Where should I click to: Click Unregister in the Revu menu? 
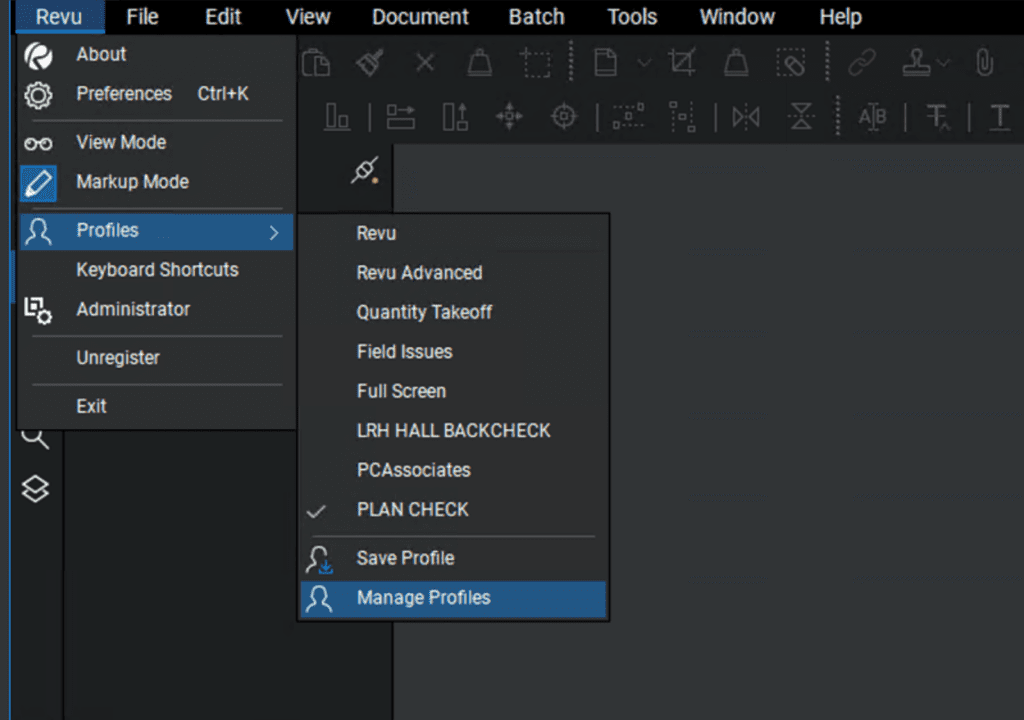[157, 358]
